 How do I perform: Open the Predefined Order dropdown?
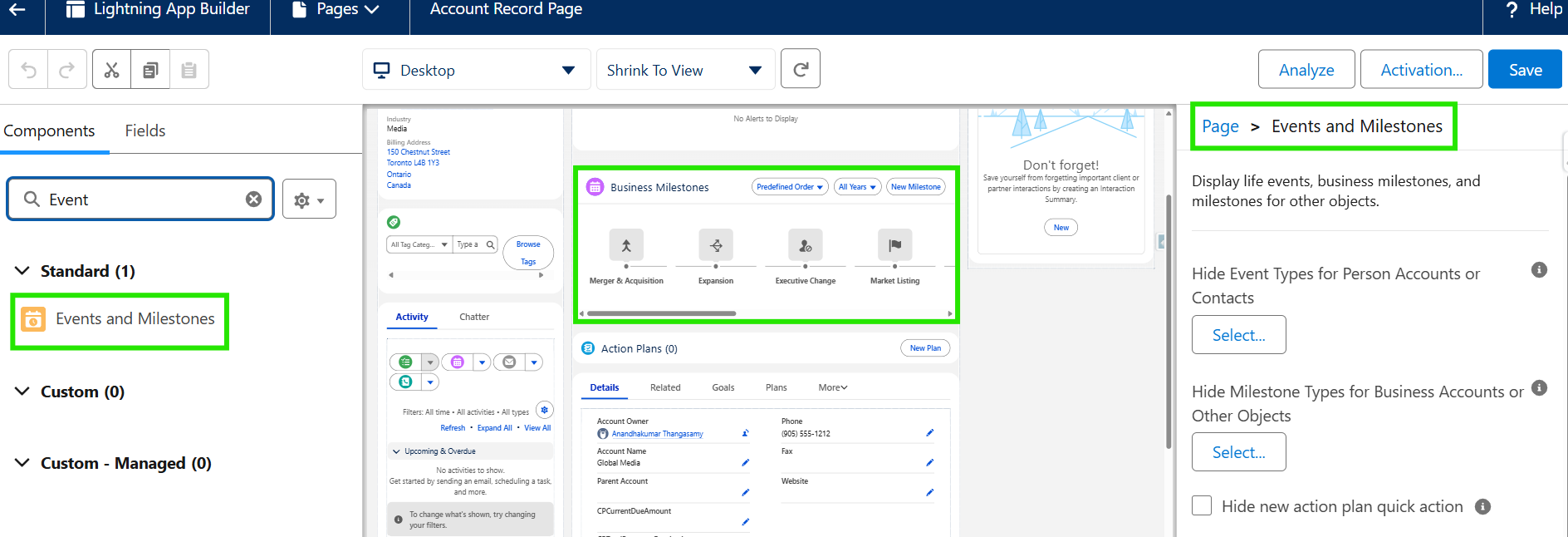(x=790, y=187)
